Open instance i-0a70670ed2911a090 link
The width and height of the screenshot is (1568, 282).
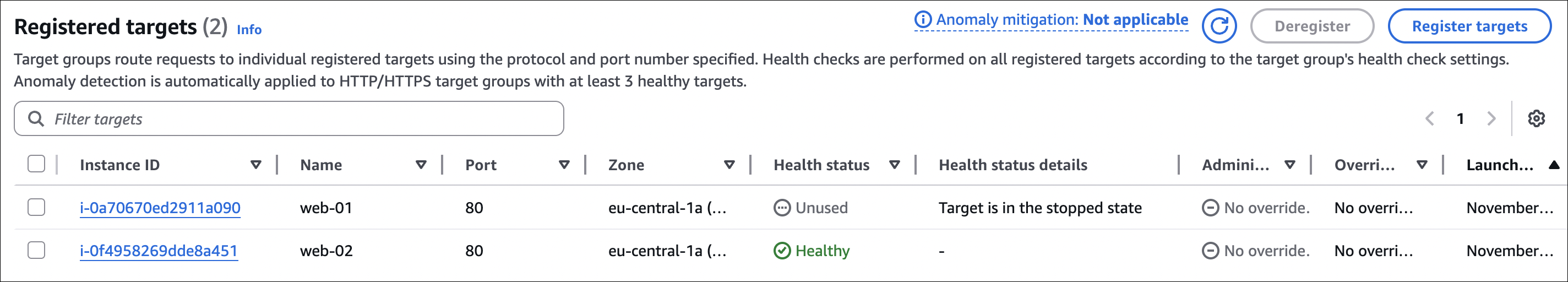(x=160, y=208)
